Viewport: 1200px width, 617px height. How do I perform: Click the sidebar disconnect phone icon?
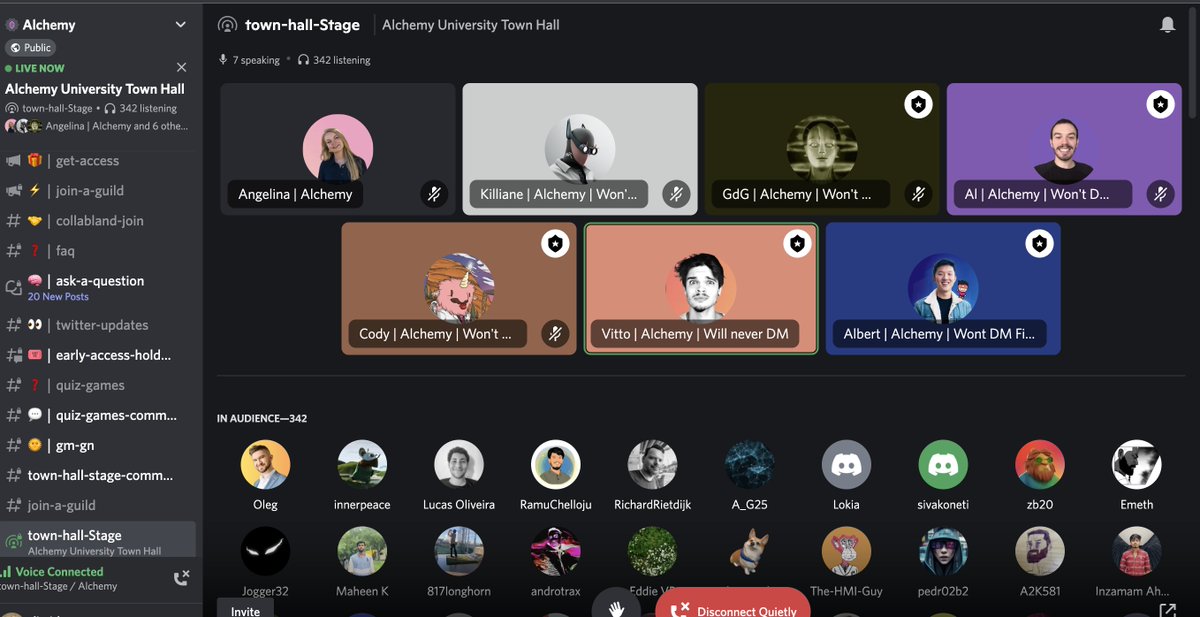pos(182,577)
